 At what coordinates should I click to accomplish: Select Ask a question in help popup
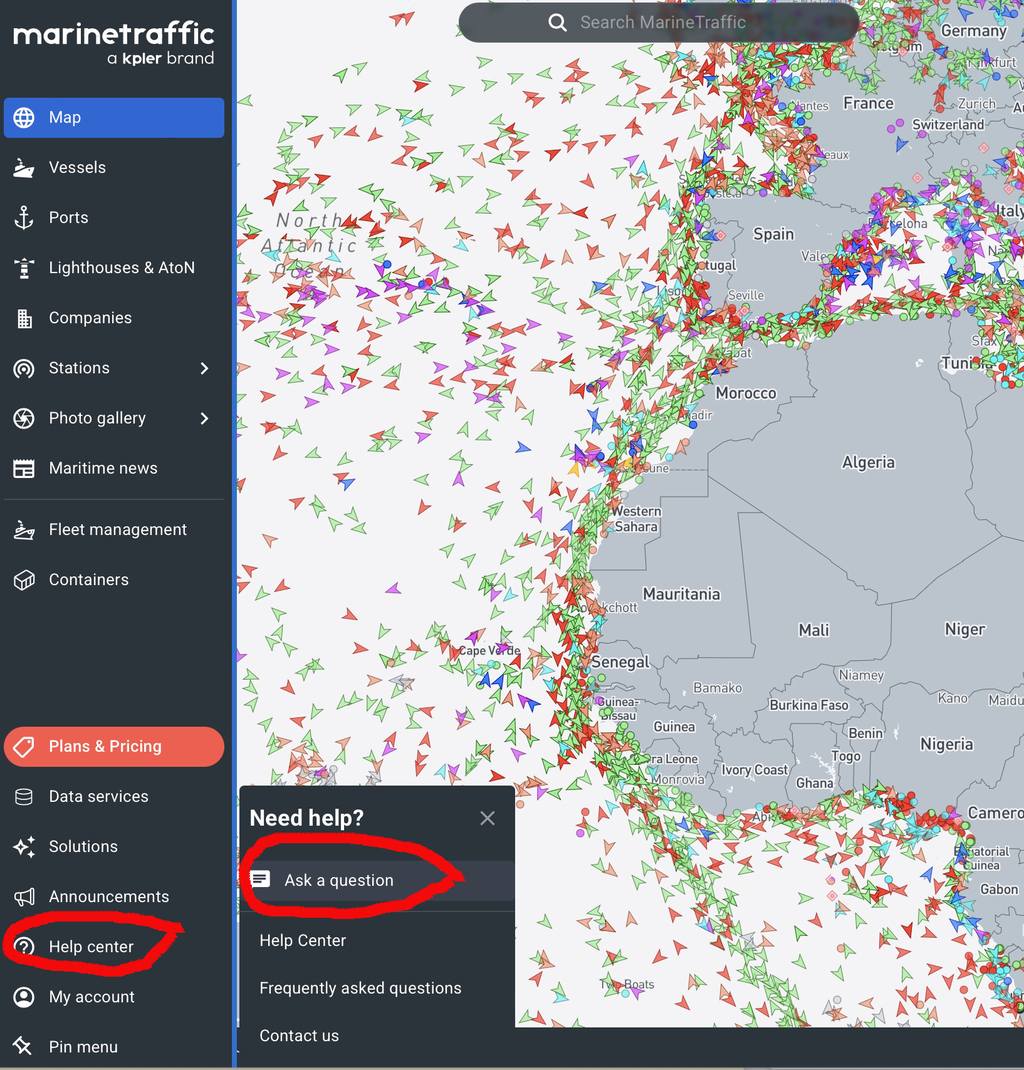click(x=338, y=881)
